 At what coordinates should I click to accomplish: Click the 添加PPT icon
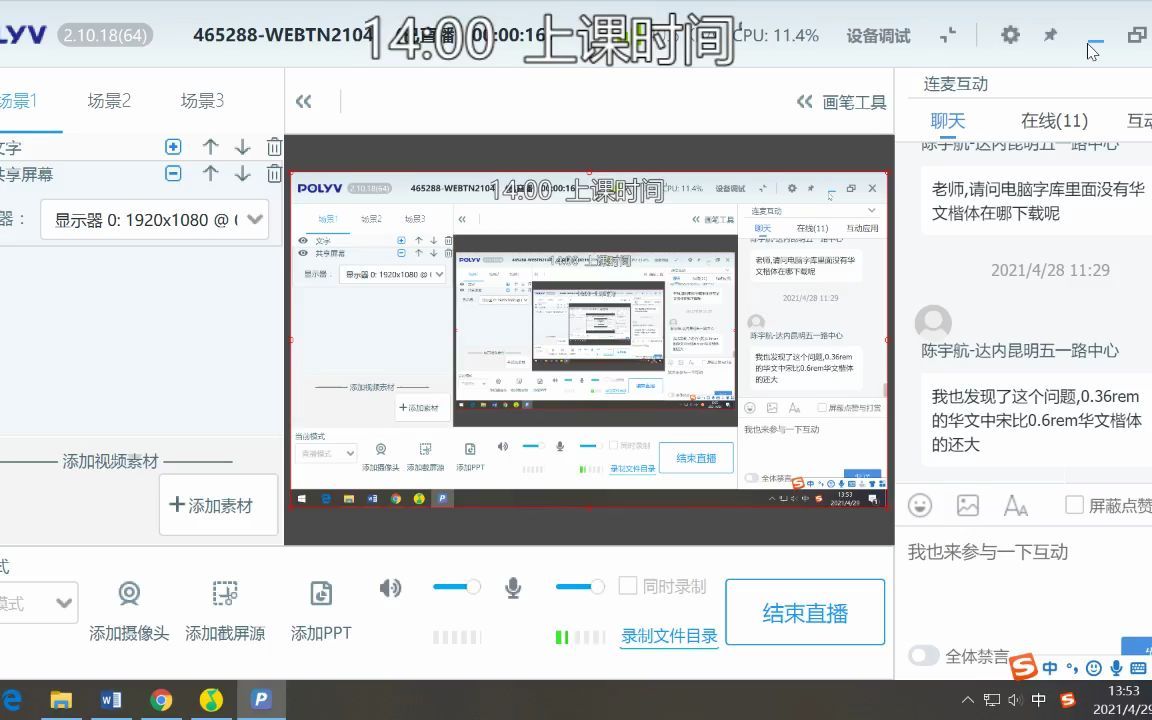[320, 593]
